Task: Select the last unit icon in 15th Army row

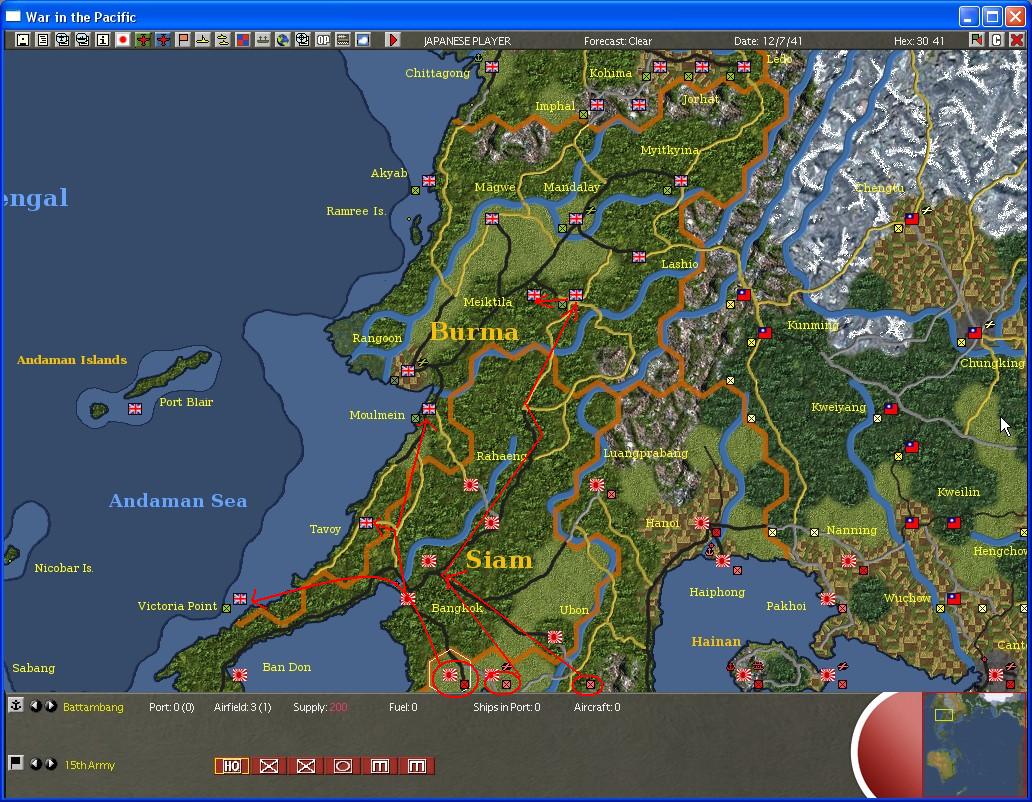Action: [417, 766]
